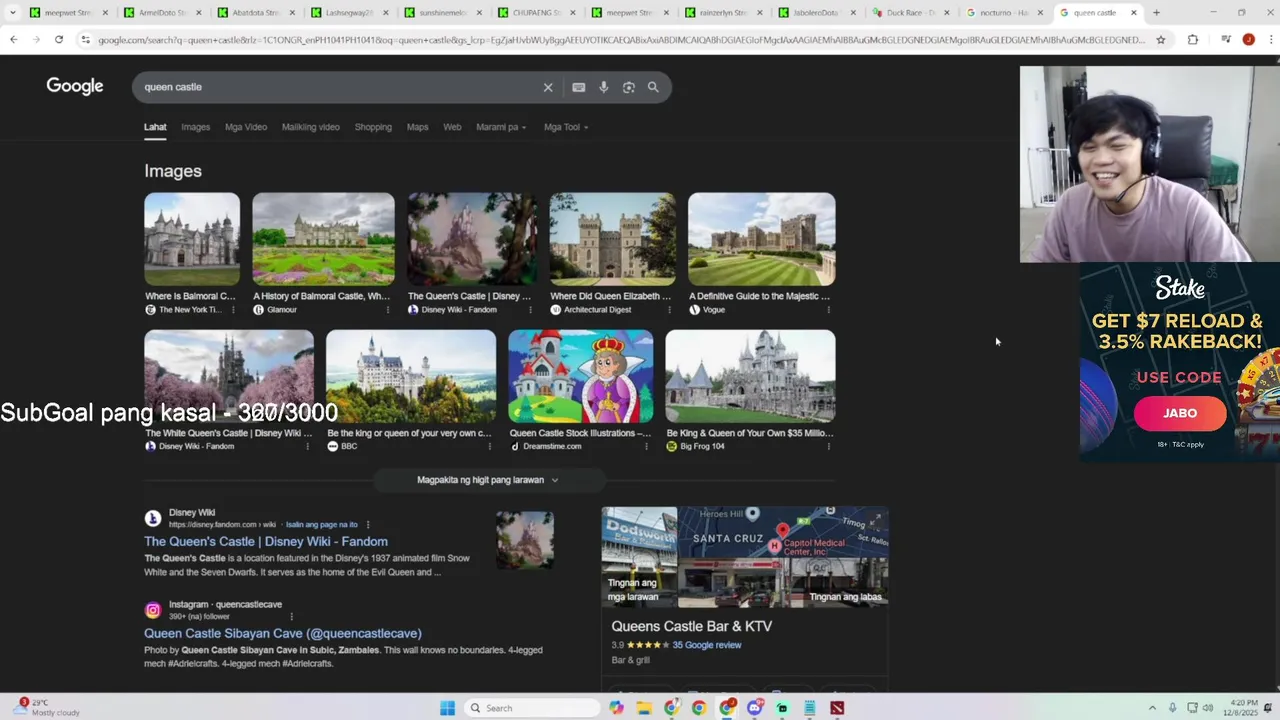Open the Architectural Digest castle thumbnail

pyautogui.click(x=612, y=239)
